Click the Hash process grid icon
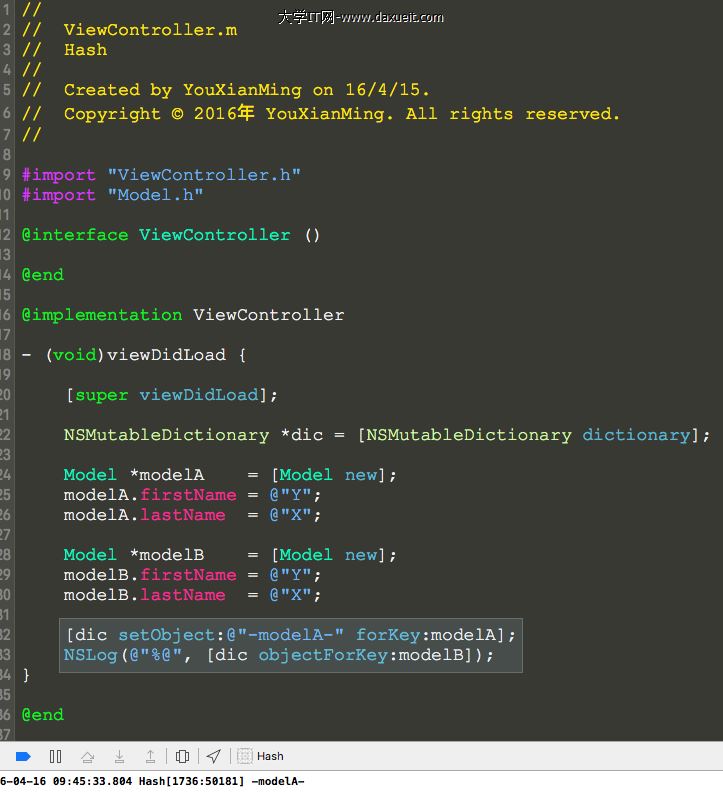The image size is (723, 798). (244, 756)
